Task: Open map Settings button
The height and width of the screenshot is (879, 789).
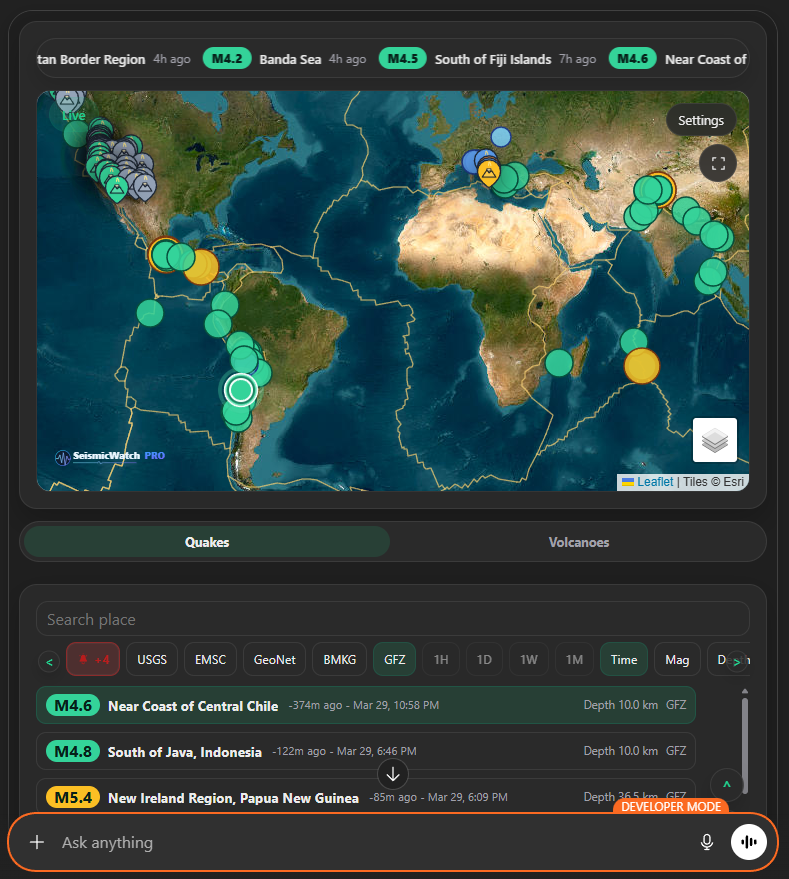Action: (700, 120)
